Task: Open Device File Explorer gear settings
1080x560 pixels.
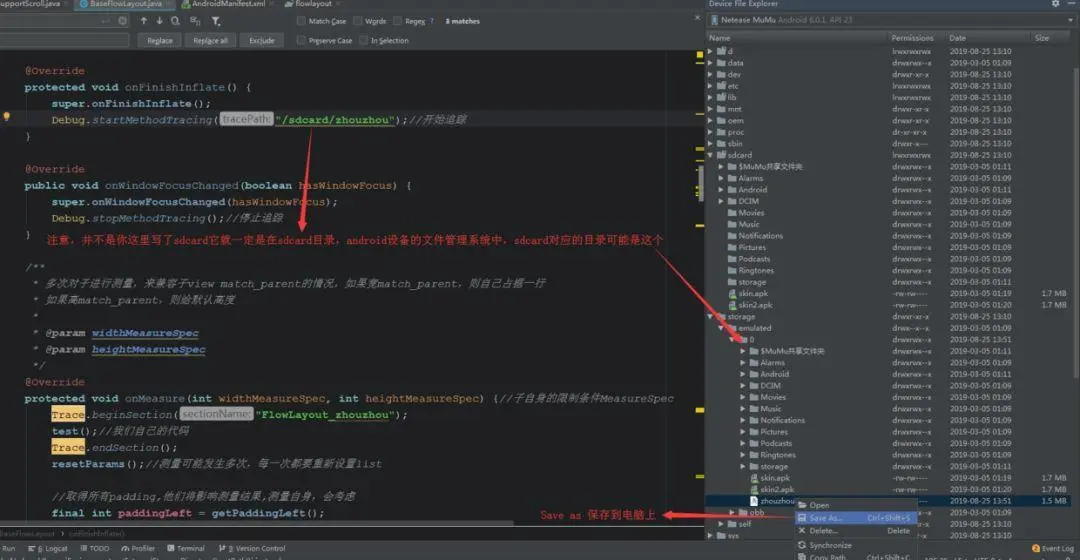Action: [x=1055, y=3]
